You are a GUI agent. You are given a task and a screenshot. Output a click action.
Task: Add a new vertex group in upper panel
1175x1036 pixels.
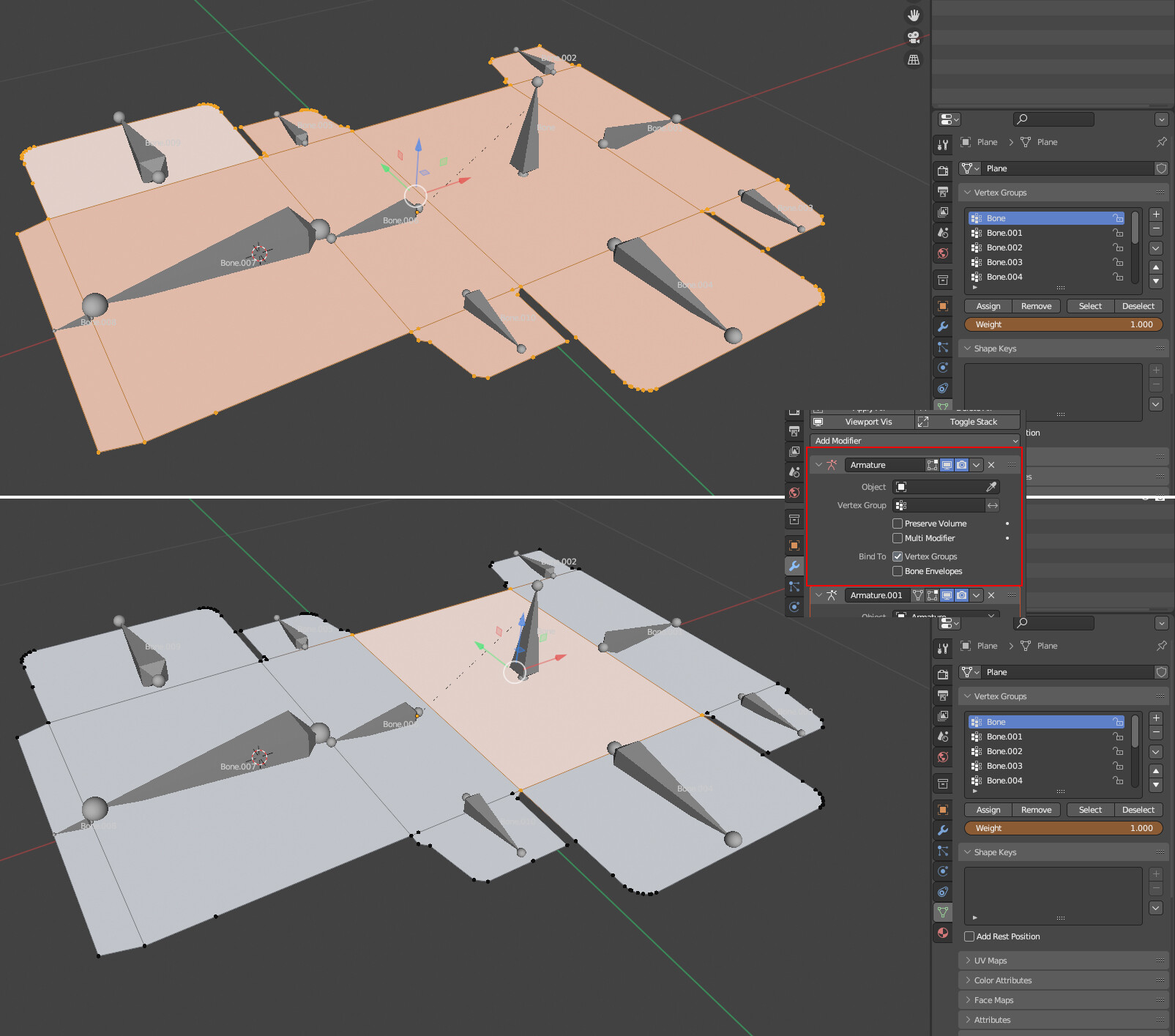coord(1156,215)
